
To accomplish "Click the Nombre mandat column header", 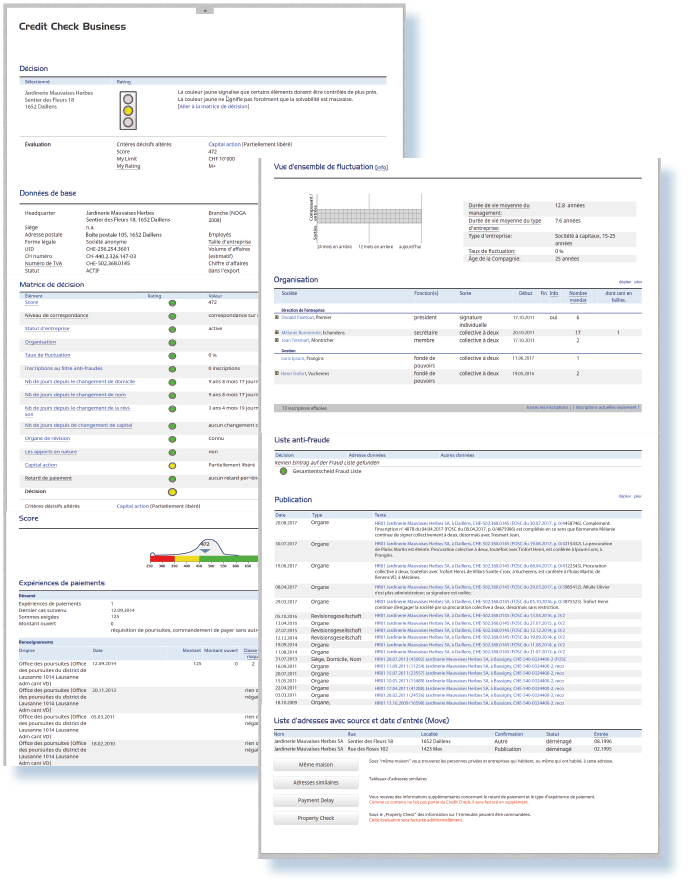I will pyautogui.click(x=578, y=296).
